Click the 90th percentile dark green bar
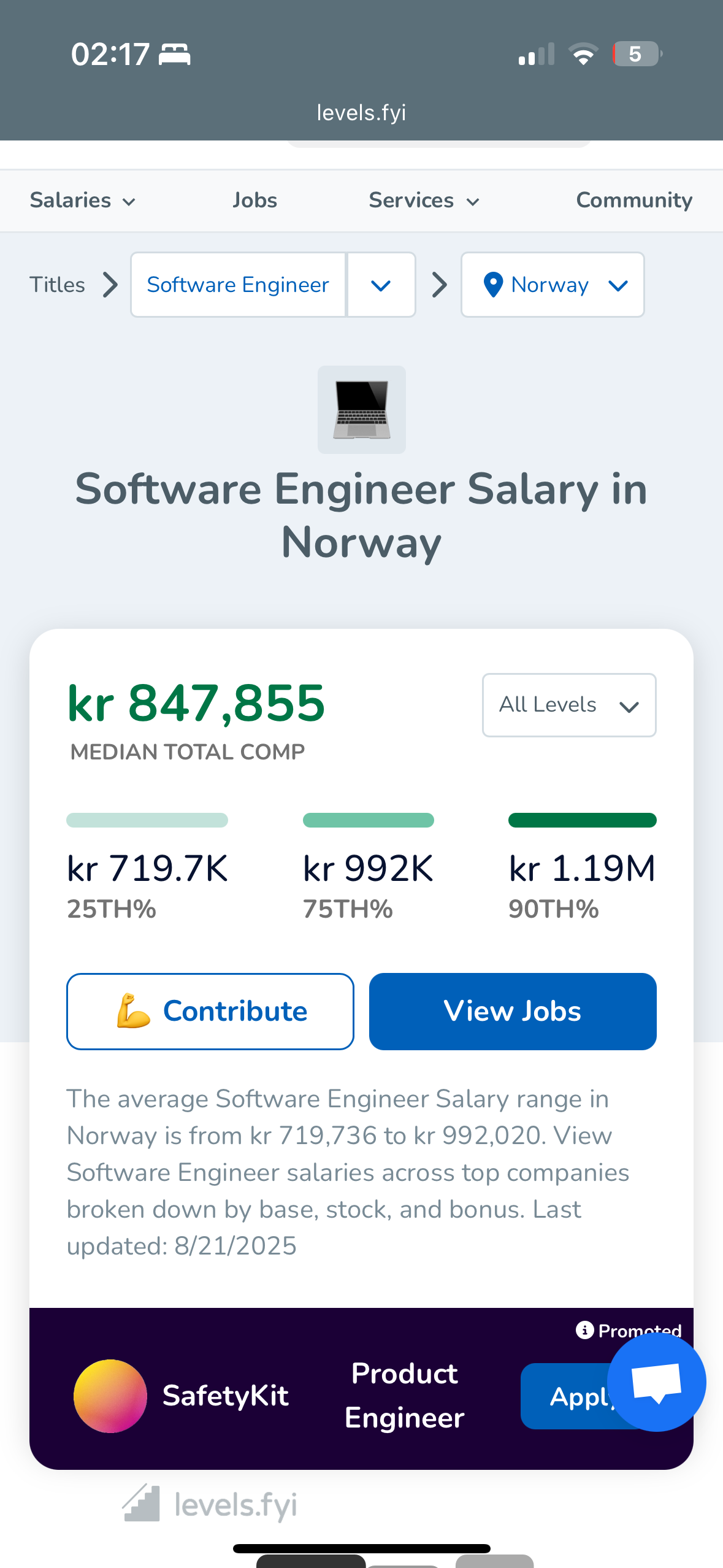This screenshot has height=1568, width=723. pyautogui.click(x=582, y=820)
